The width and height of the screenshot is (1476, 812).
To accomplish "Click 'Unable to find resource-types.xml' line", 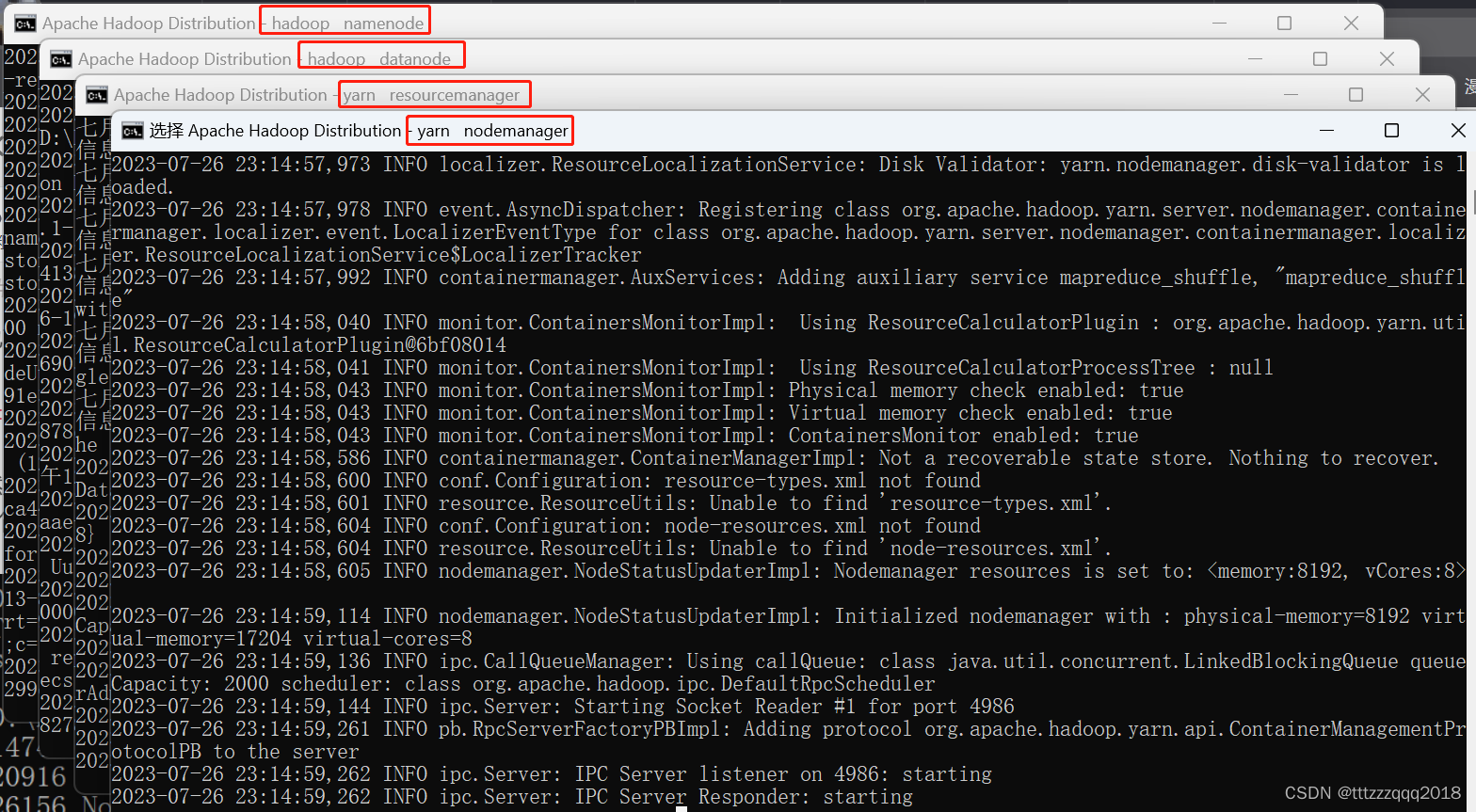I will coord(612,503).
